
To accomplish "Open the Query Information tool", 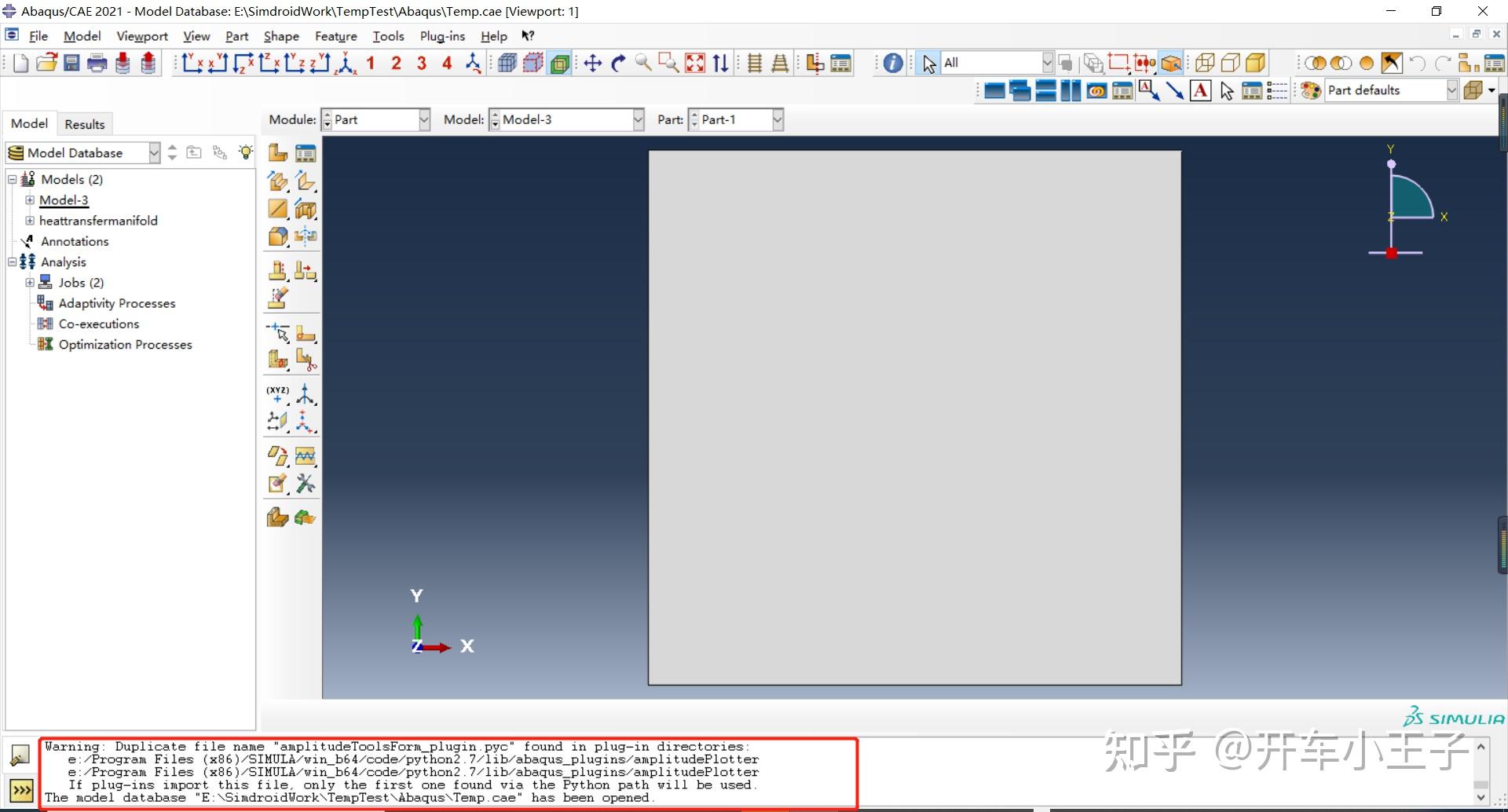I will click(x=892, y=63).
